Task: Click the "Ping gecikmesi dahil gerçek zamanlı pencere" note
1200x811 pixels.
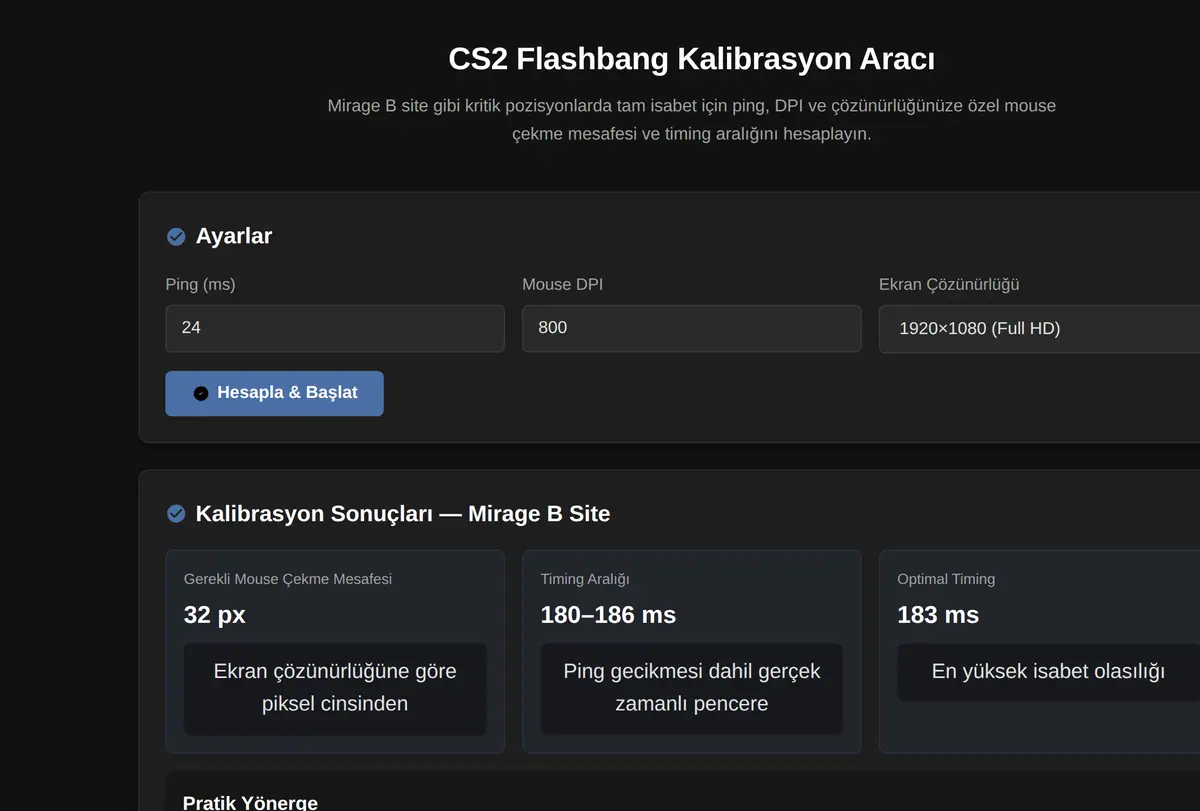Action: pos(692,688)
